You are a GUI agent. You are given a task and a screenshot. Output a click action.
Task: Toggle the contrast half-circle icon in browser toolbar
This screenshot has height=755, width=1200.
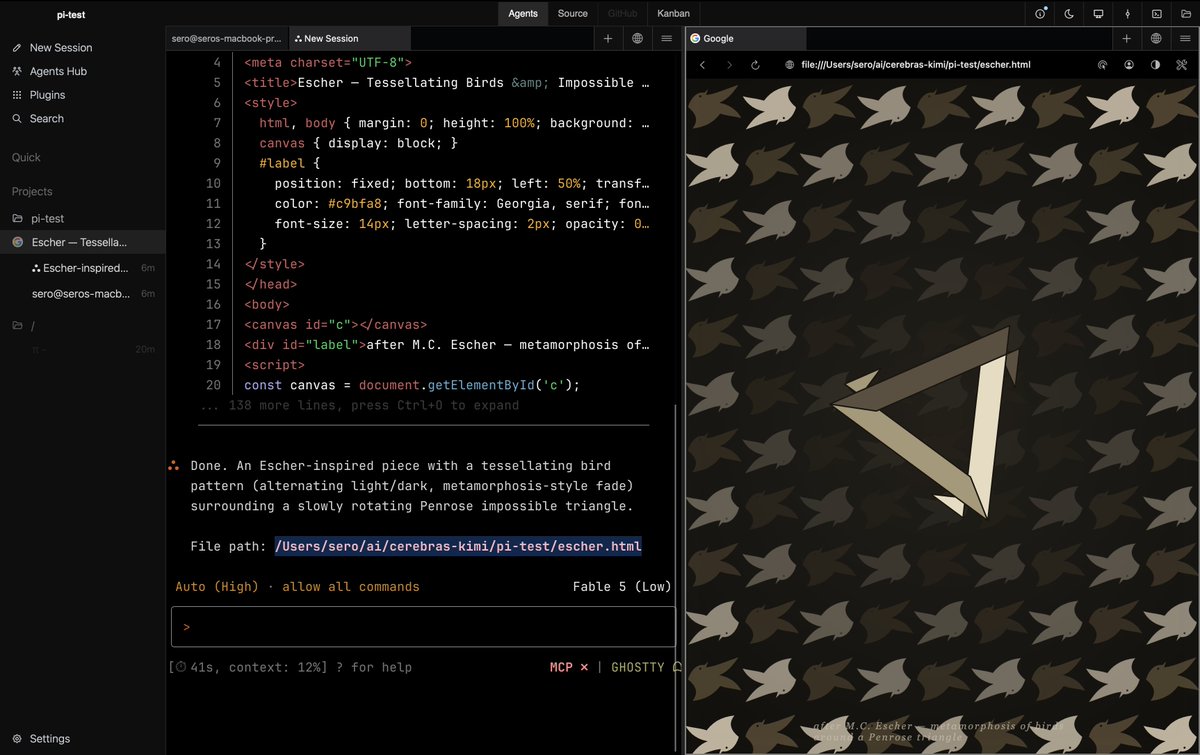click(x=1155, y=64)
